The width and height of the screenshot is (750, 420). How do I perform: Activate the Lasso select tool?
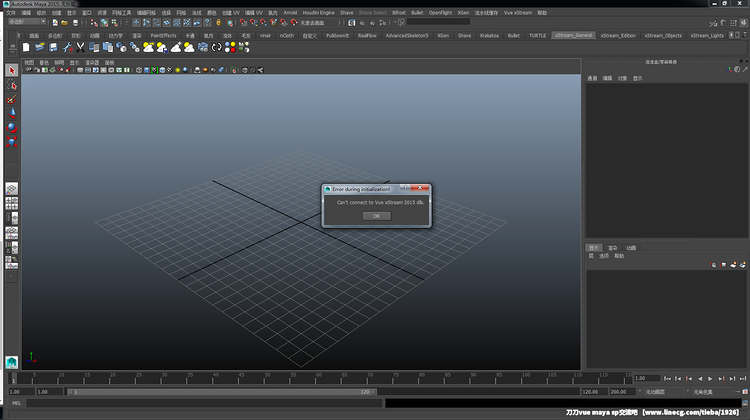coord(11,85)
